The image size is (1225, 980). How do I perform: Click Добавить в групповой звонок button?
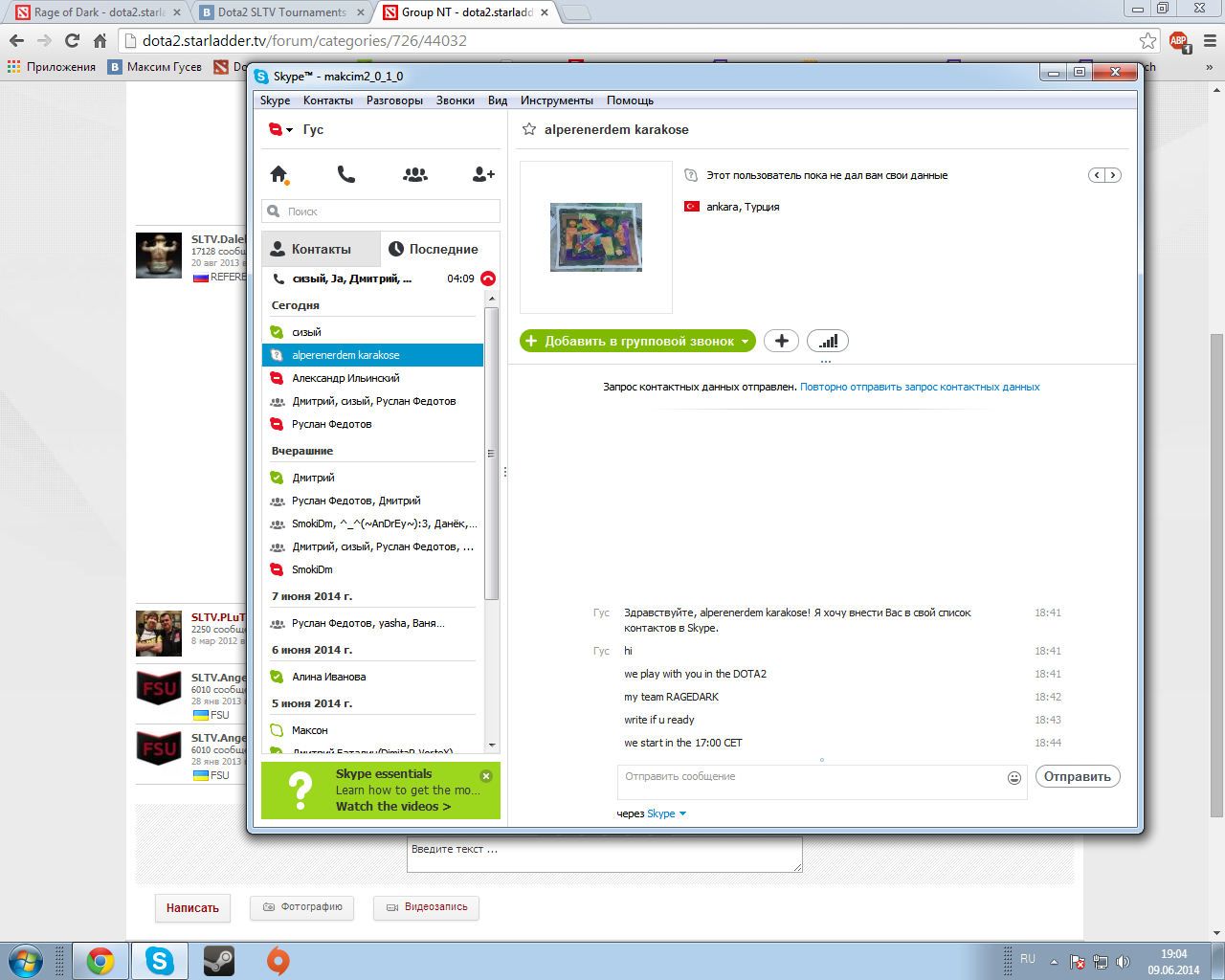coord(637,341)
